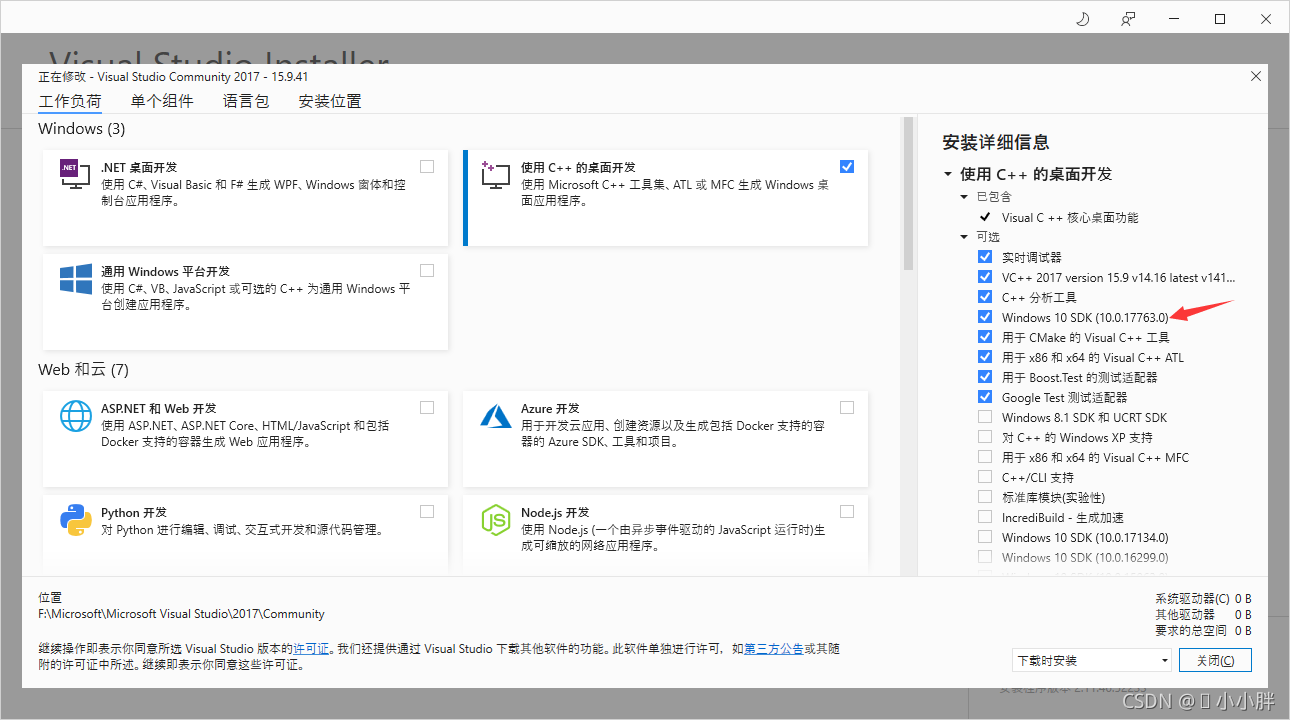Open the 第三方公告 link
The width and height of the screenshot is (1290, 720).
coord(774,649)
